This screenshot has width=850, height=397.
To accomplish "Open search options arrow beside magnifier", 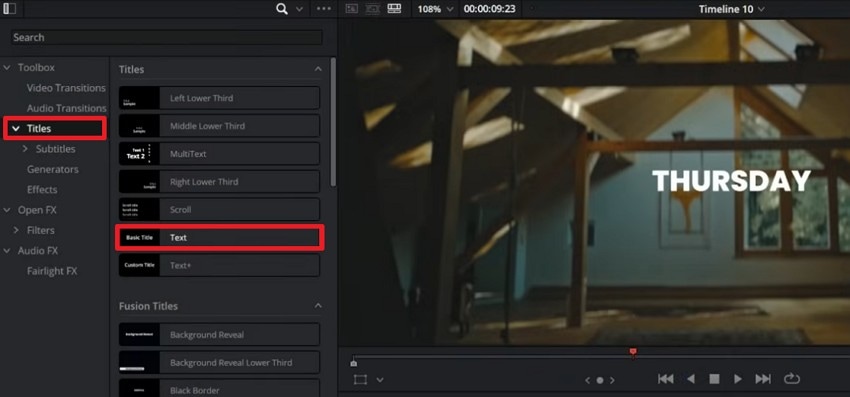I will 299,9.
